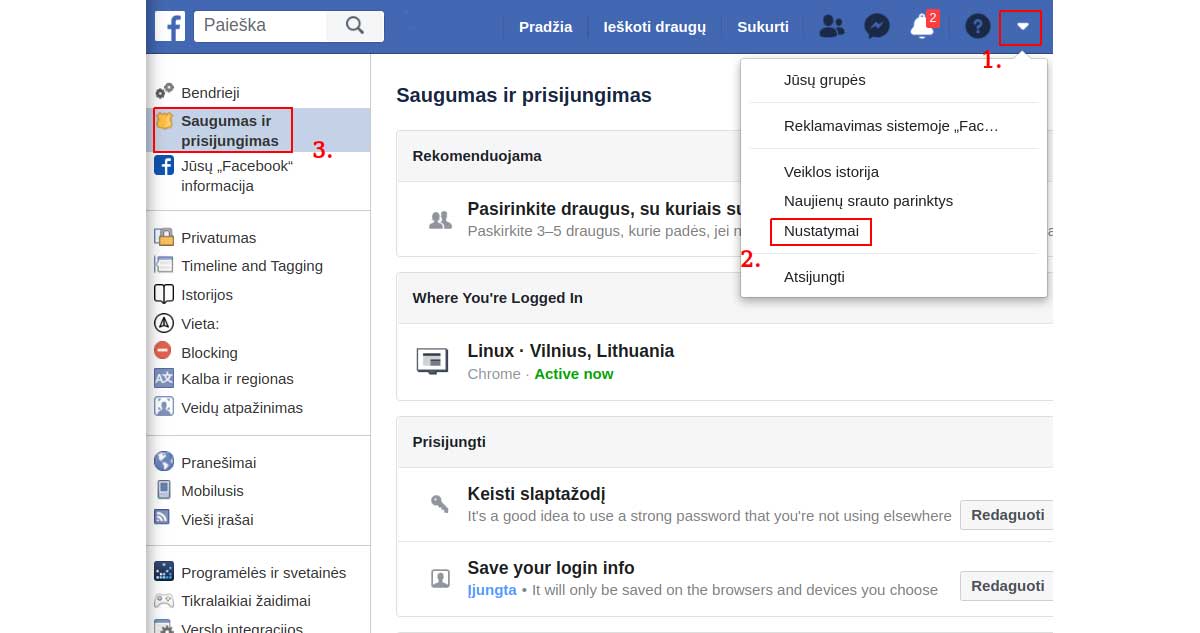Open notifications bell icon
The image size is (1200, 633).
(922, 27)
